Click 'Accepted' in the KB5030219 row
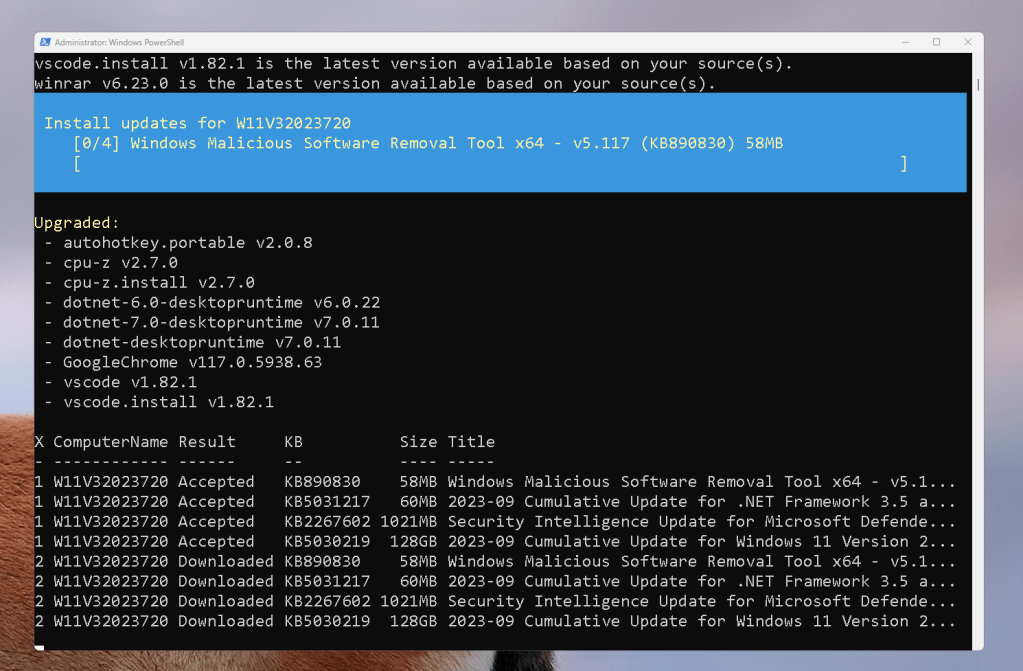The image size is (1023, 671). pyautogui.click(x=216, y=542)
